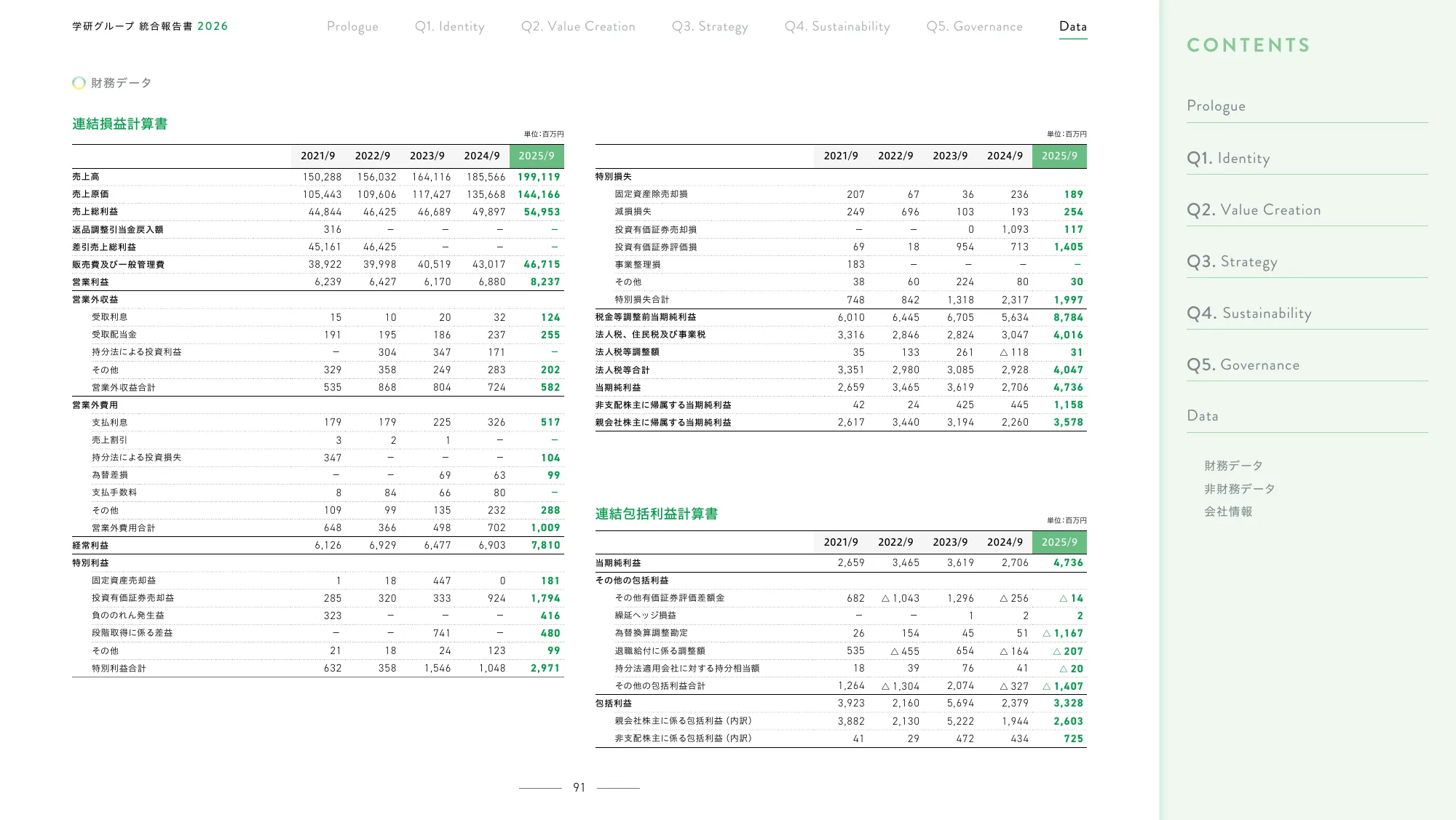Open 非財務データ sub-link in sidebar
The image size is (1456, 820).
pyautogui.click(x=1239, y=489)
